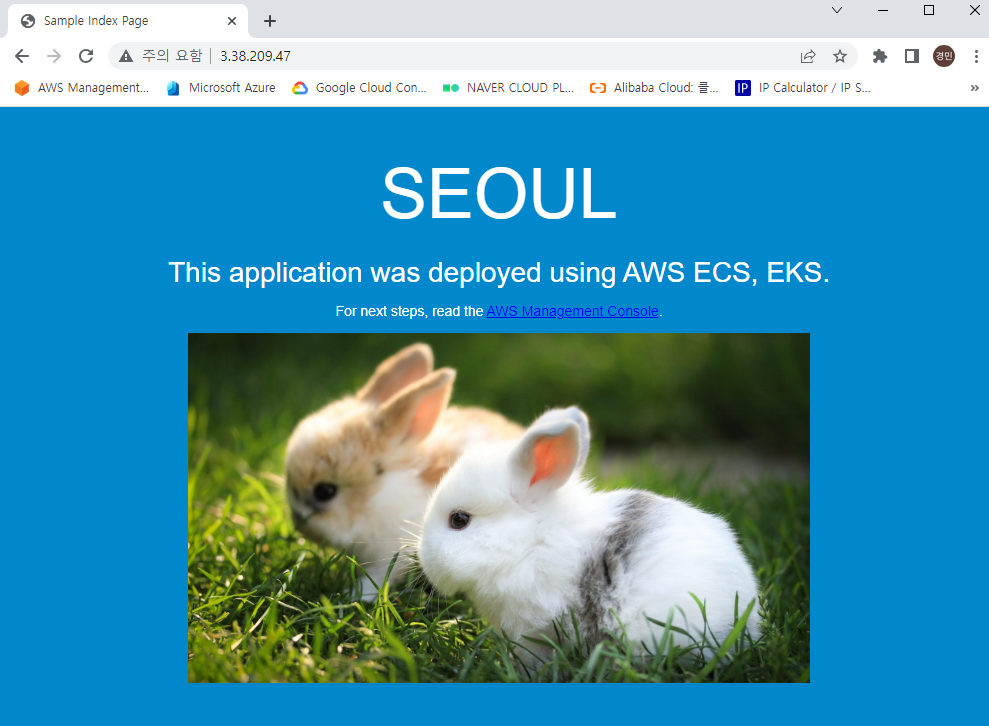Close the Sample Index Page tab

pyautogui.click(x=231, y=21)
